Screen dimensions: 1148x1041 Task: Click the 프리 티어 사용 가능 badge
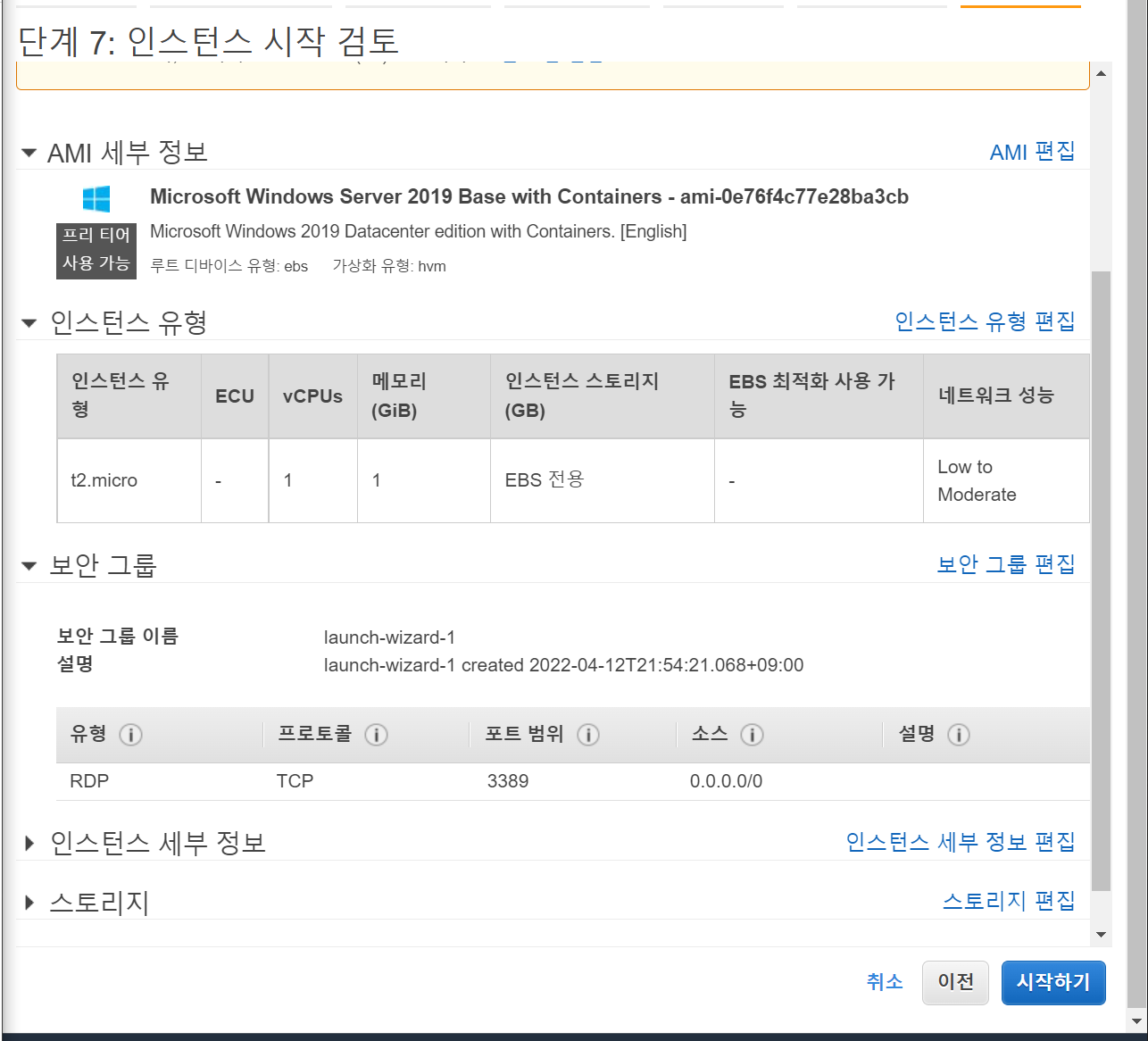(x=96, y=251)
